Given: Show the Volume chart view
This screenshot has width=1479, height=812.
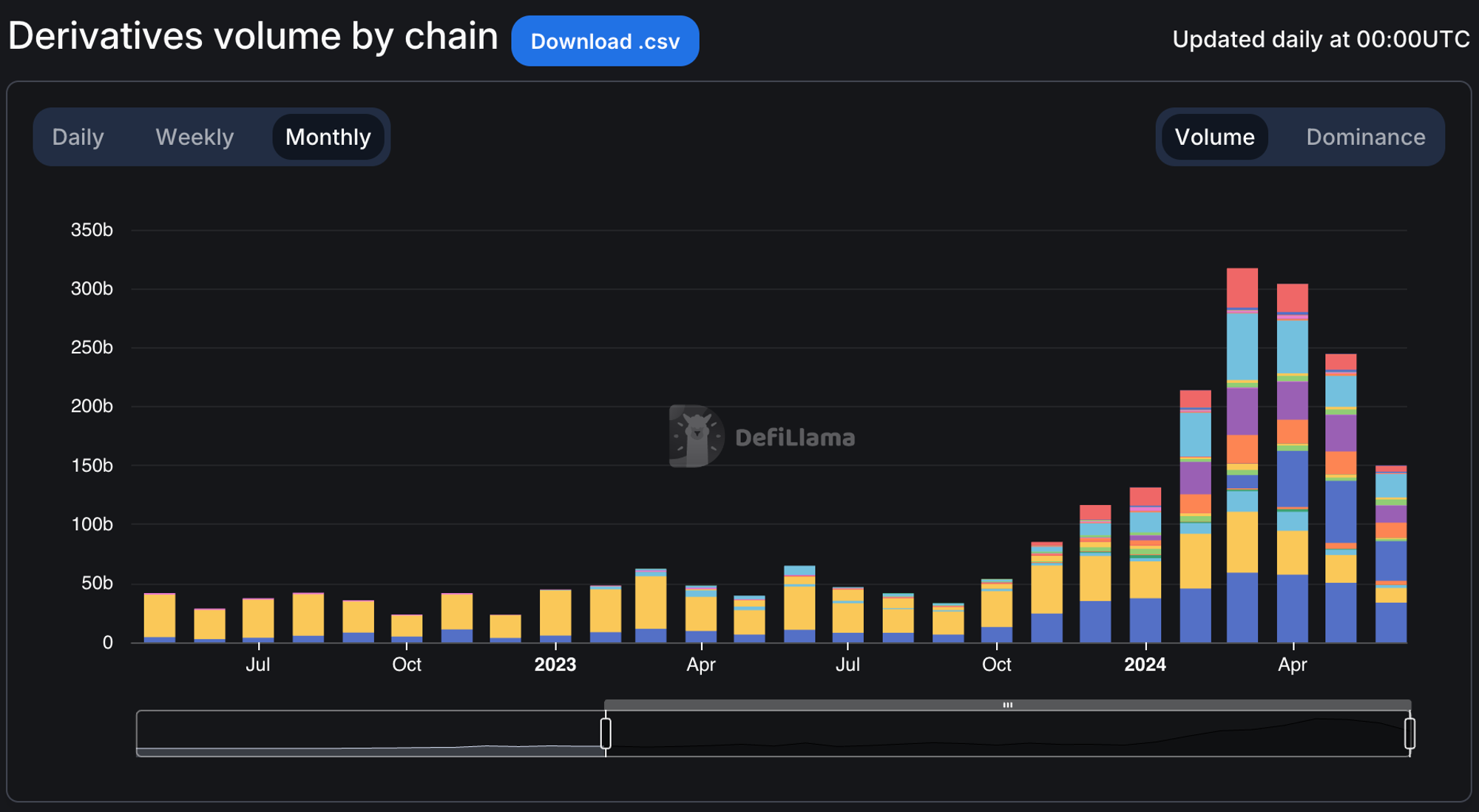Looking at the screenshot, I should coord(1214,137).
